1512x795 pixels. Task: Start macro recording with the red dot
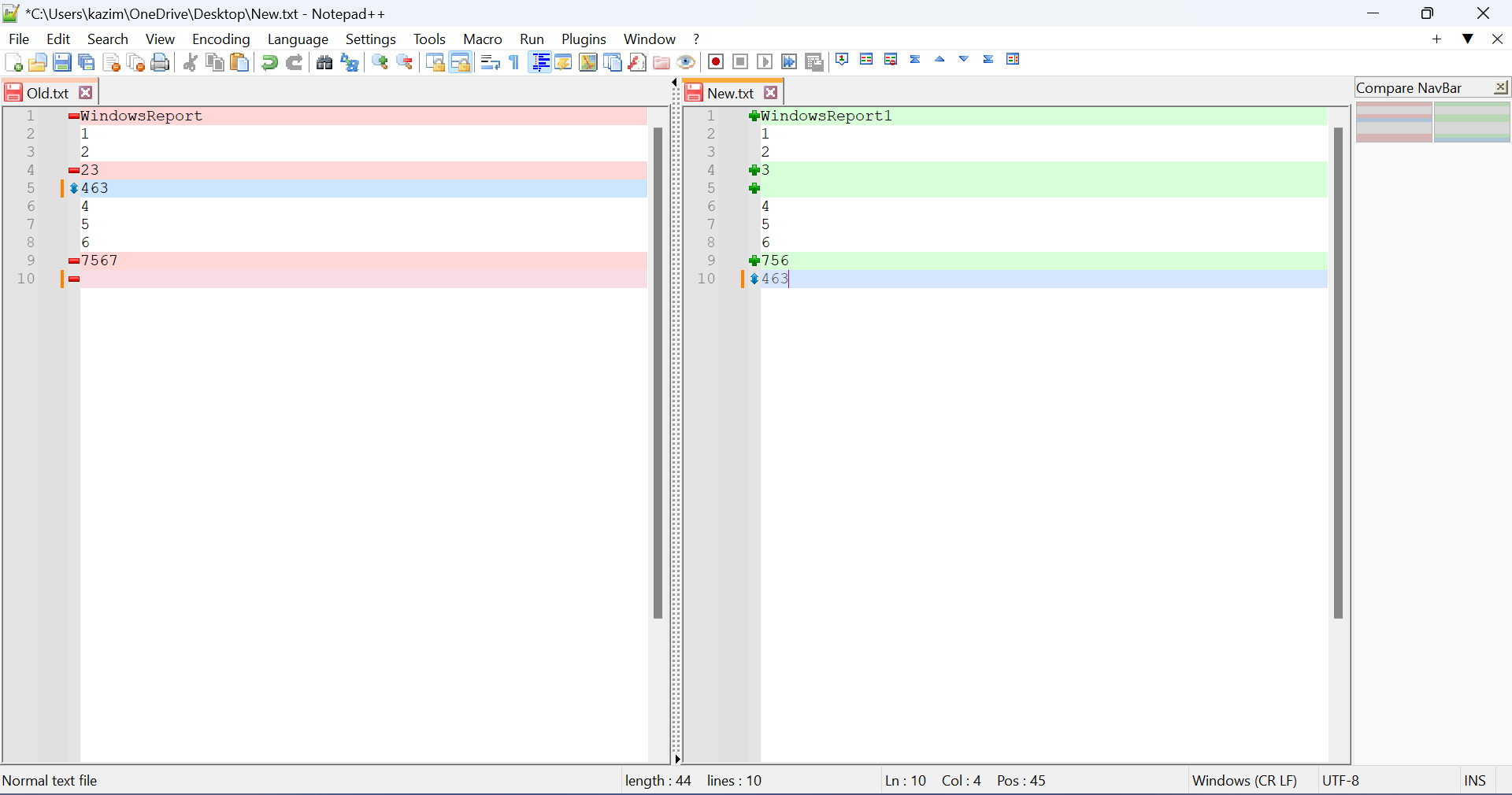(x=716, y=62)
